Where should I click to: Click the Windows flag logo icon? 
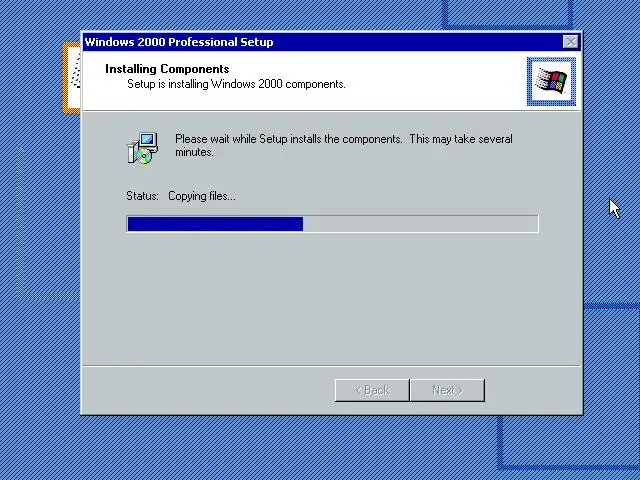pos(551,82)
